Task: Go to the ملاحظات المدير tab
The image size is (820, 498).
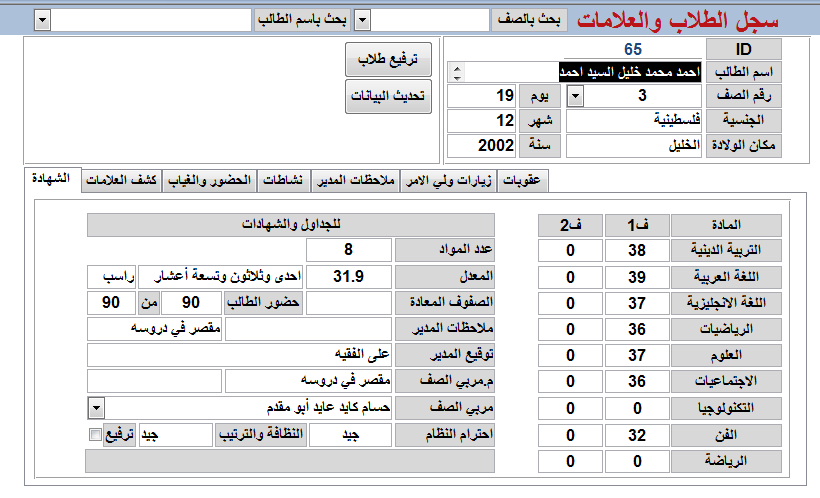Action: 356,180
